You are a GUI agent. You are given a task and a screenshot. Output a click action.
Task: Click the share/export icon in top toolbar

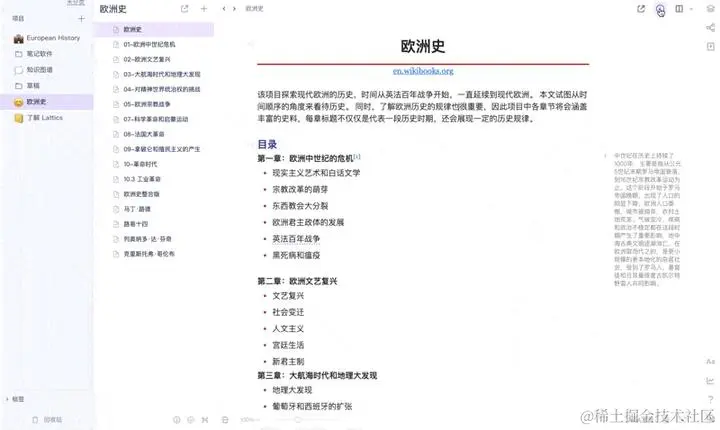(641, 9)
